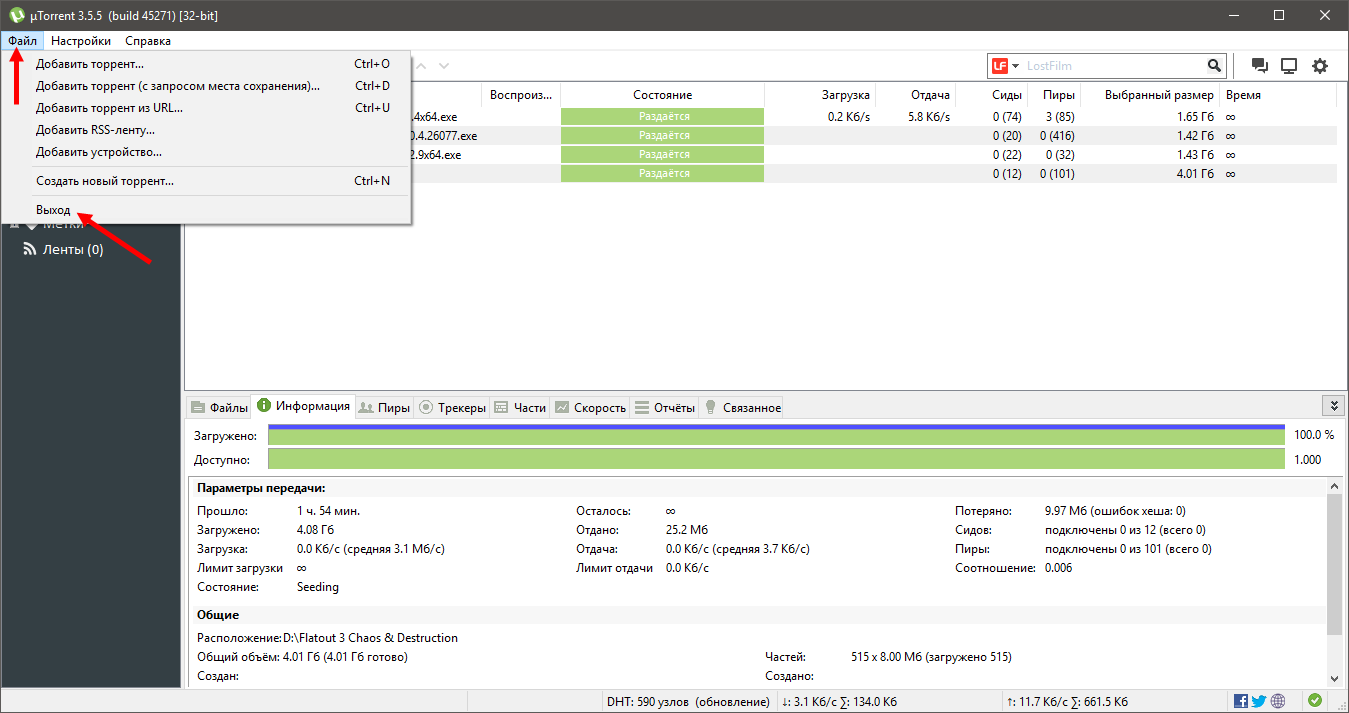Open the Настройки menu

pos(81,41)
